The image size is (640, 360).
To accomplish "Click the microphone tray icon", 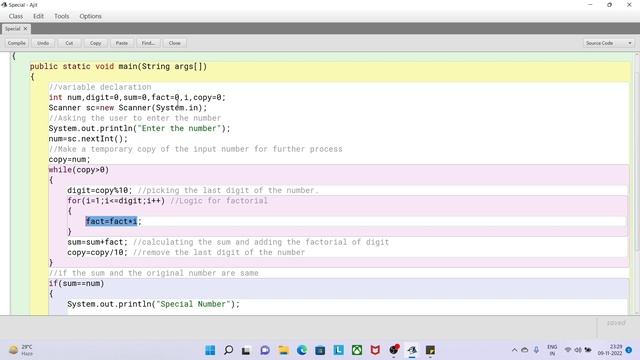I will pos(536,350).
